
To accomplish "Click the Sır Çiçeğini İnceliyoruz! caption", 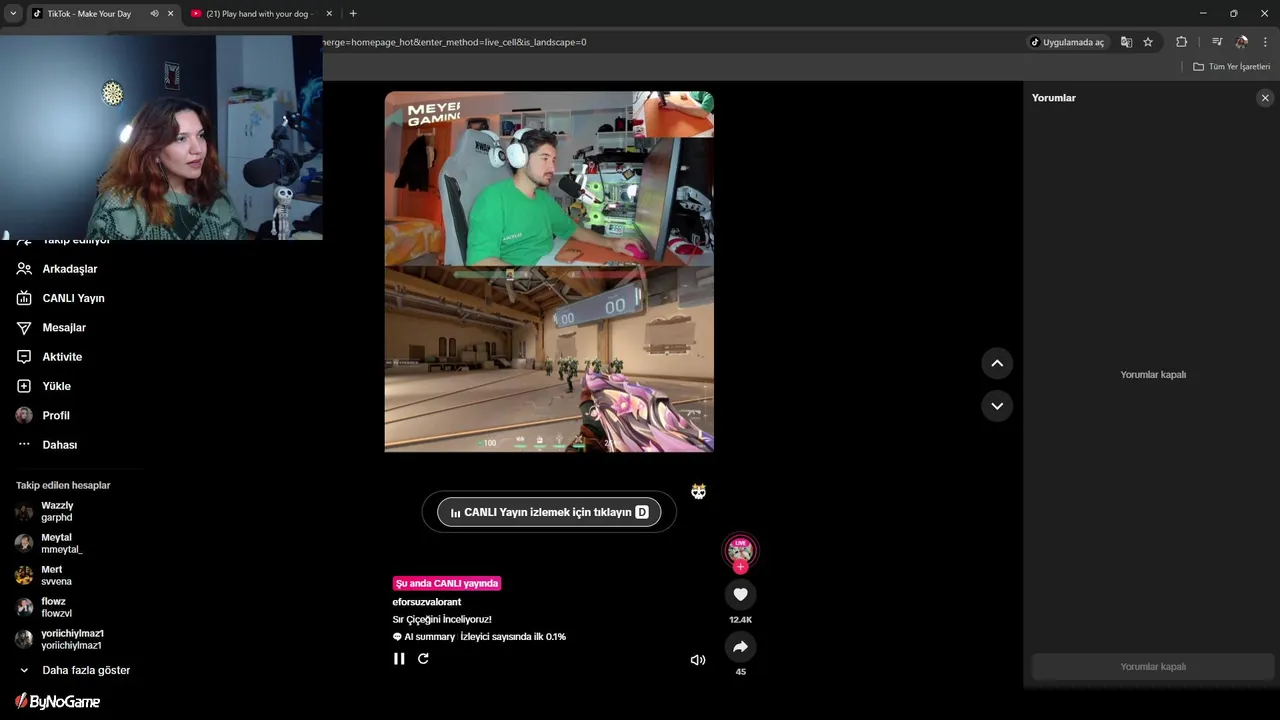I will pyautogui.click(x=442, y=620).
